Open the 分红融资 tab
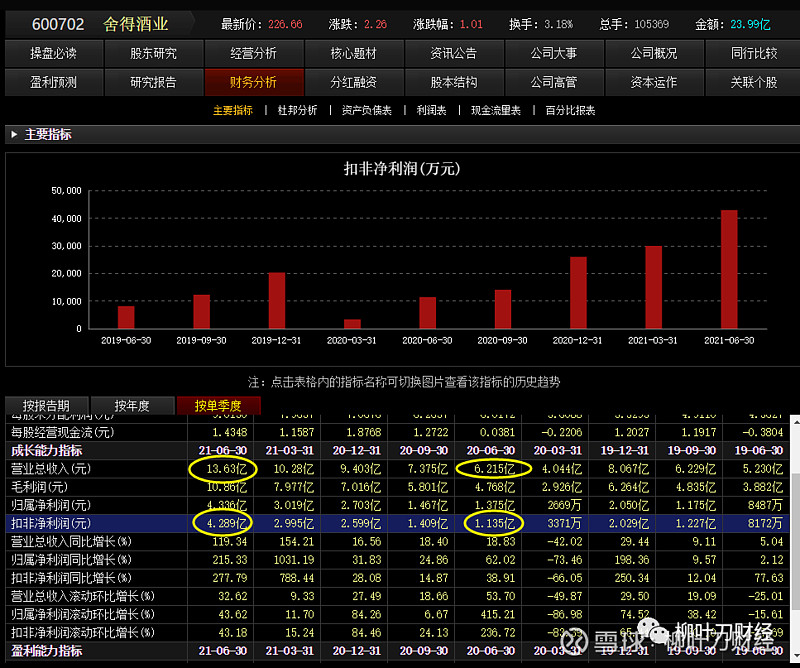This screenshot has height=668, width=800. 354,82
